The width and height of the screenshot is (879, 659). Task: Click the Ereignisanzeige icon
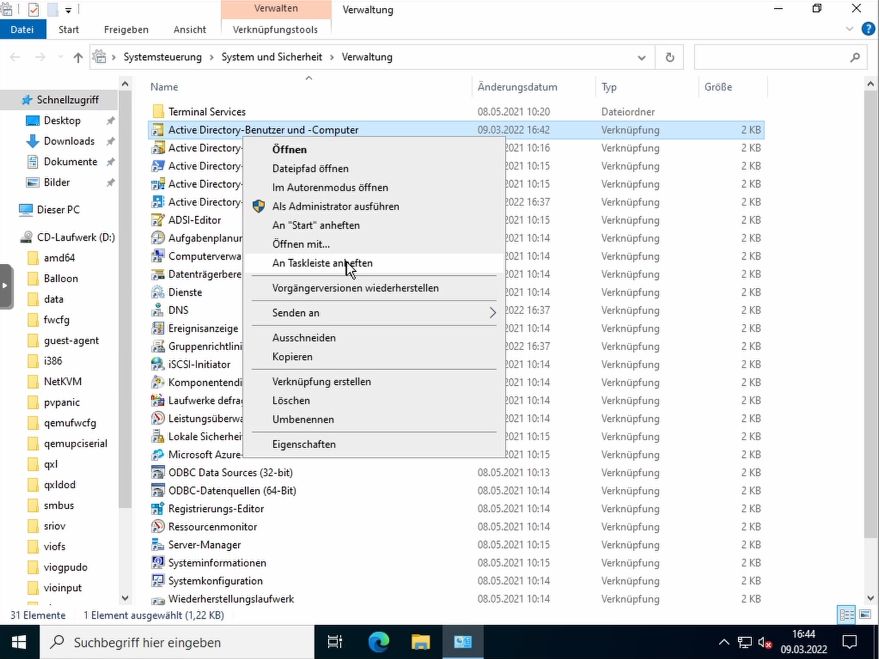tap(158, 328)
